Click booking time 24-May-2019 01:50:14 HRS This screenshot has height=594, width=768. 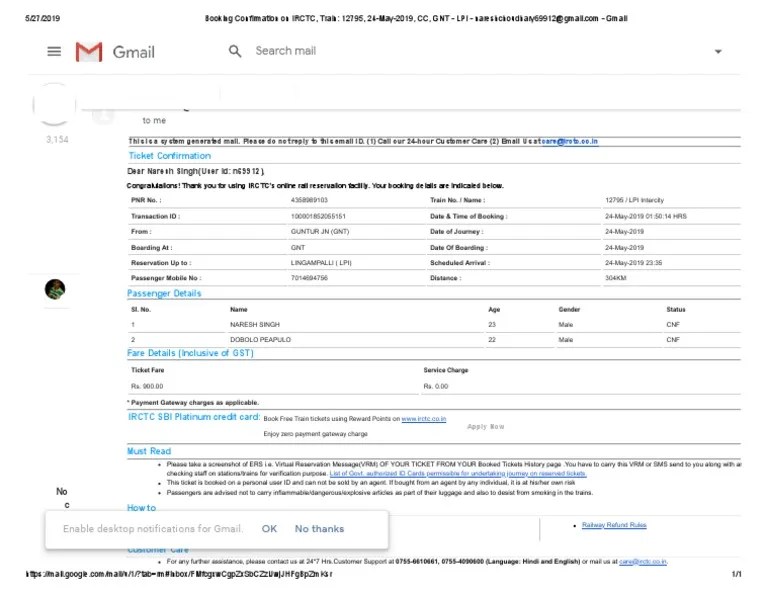[646, 216]
